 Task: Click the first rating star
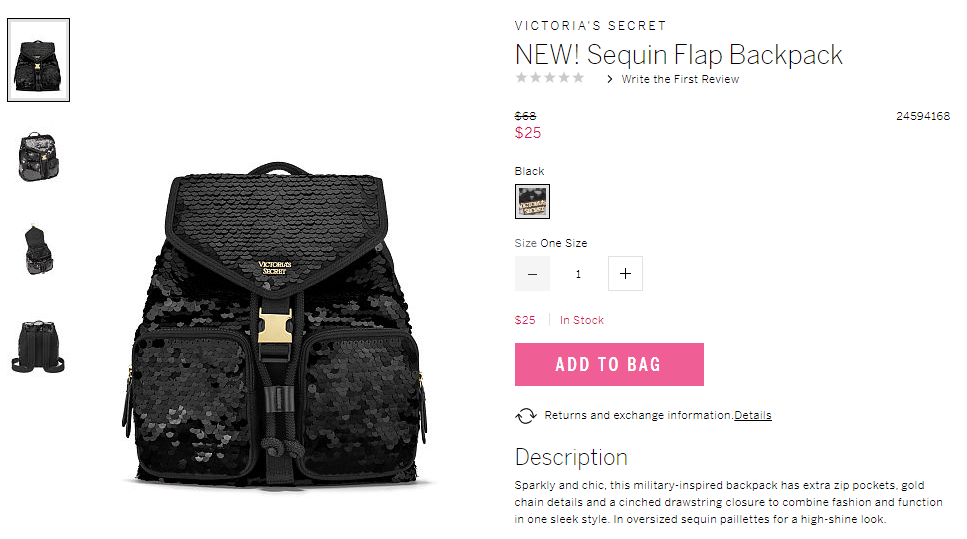click(522, 78)
